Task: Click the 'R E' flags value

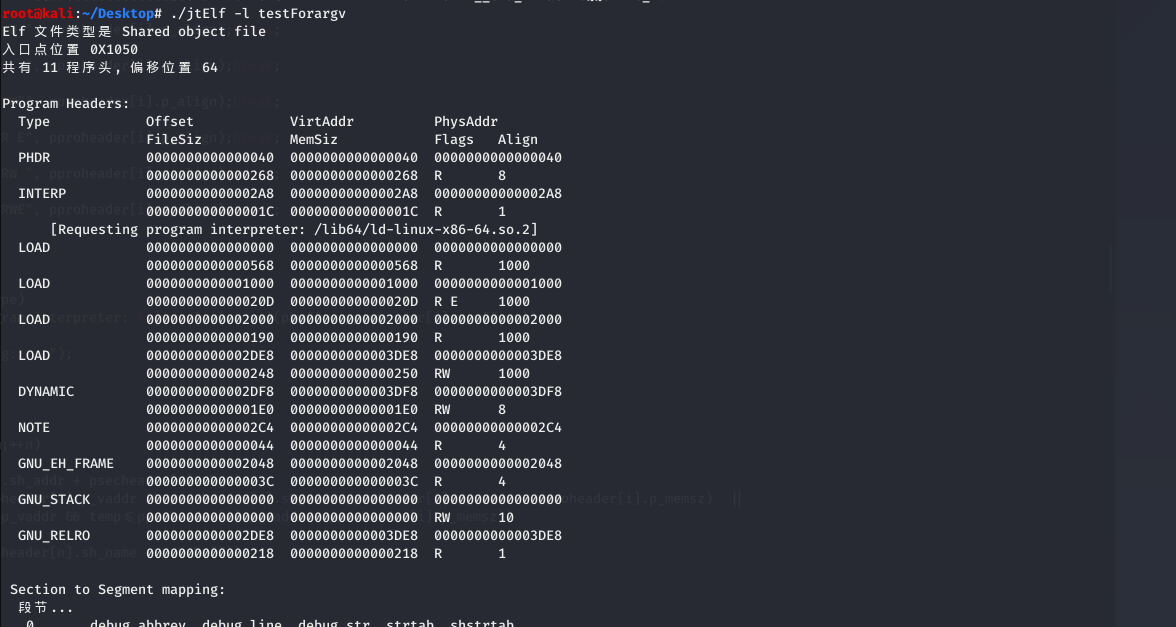Action: pyautogui.click(x=446, y=302)
